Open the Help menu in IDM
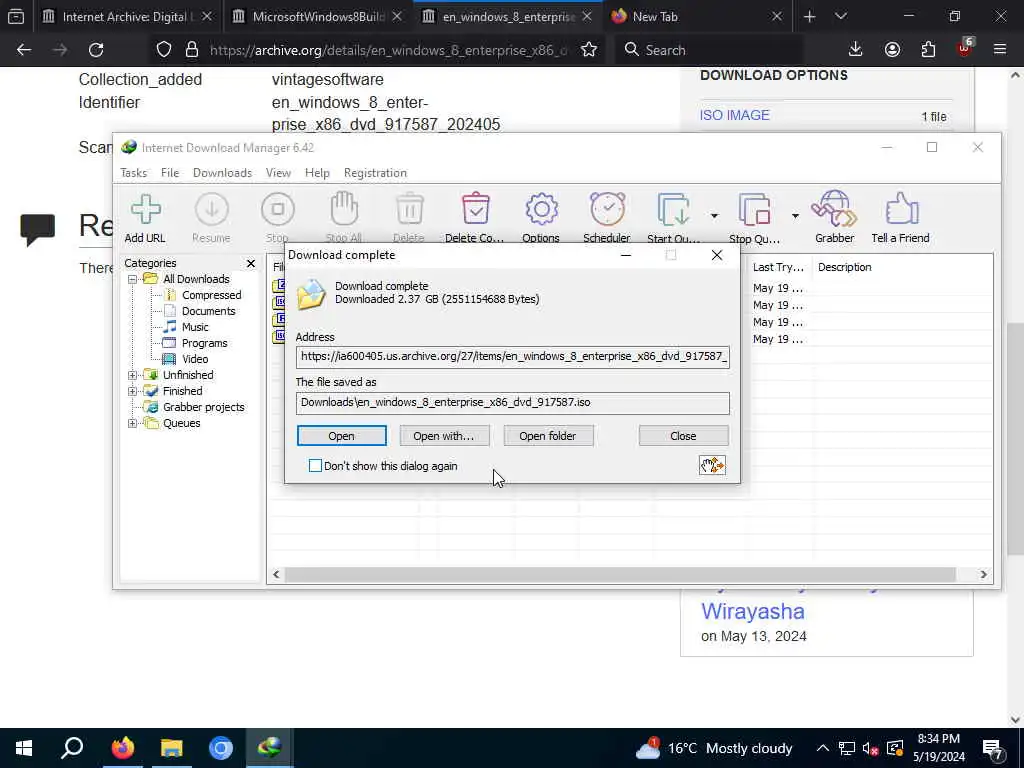The image size is (1024, 768). [x=317, y=173]
